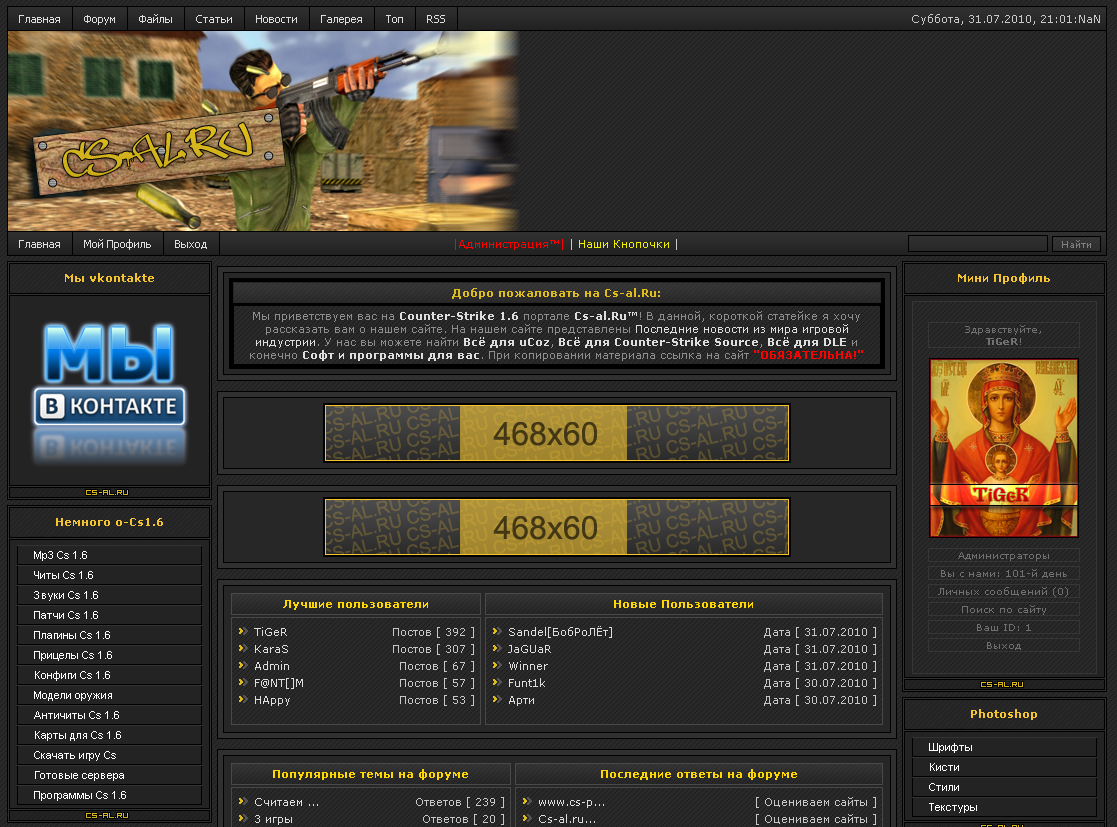Open Конфиги Cs 1.6 category
The height and width of the screenshot is (827, 1117).
click(110, 675)
